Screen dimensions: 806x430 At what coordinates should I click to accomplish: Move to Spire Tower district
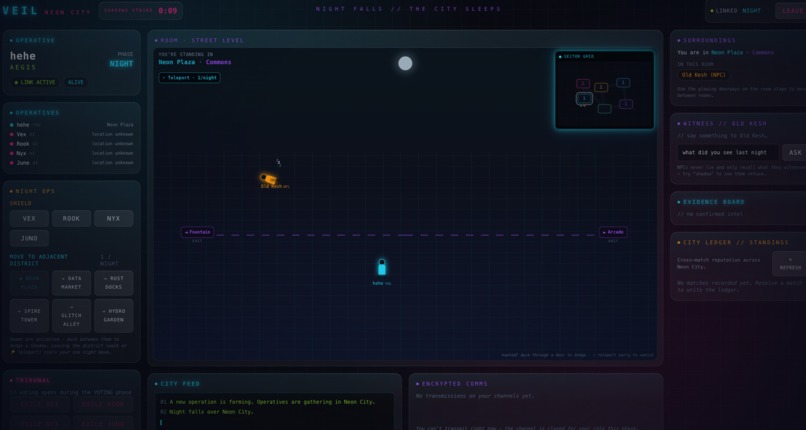tap(29, 316)
